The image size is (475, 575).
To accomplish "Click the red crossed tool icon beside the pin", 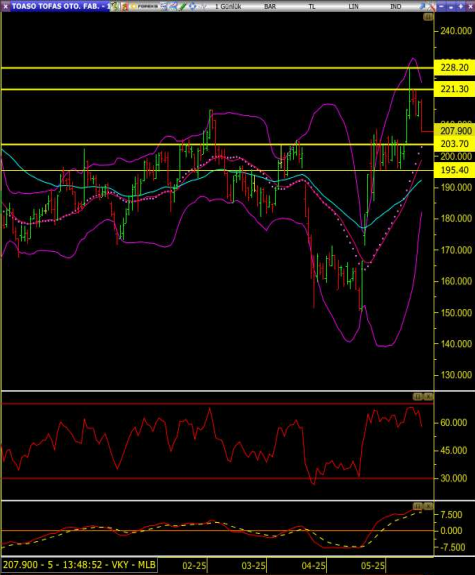I will click(431, 6).
